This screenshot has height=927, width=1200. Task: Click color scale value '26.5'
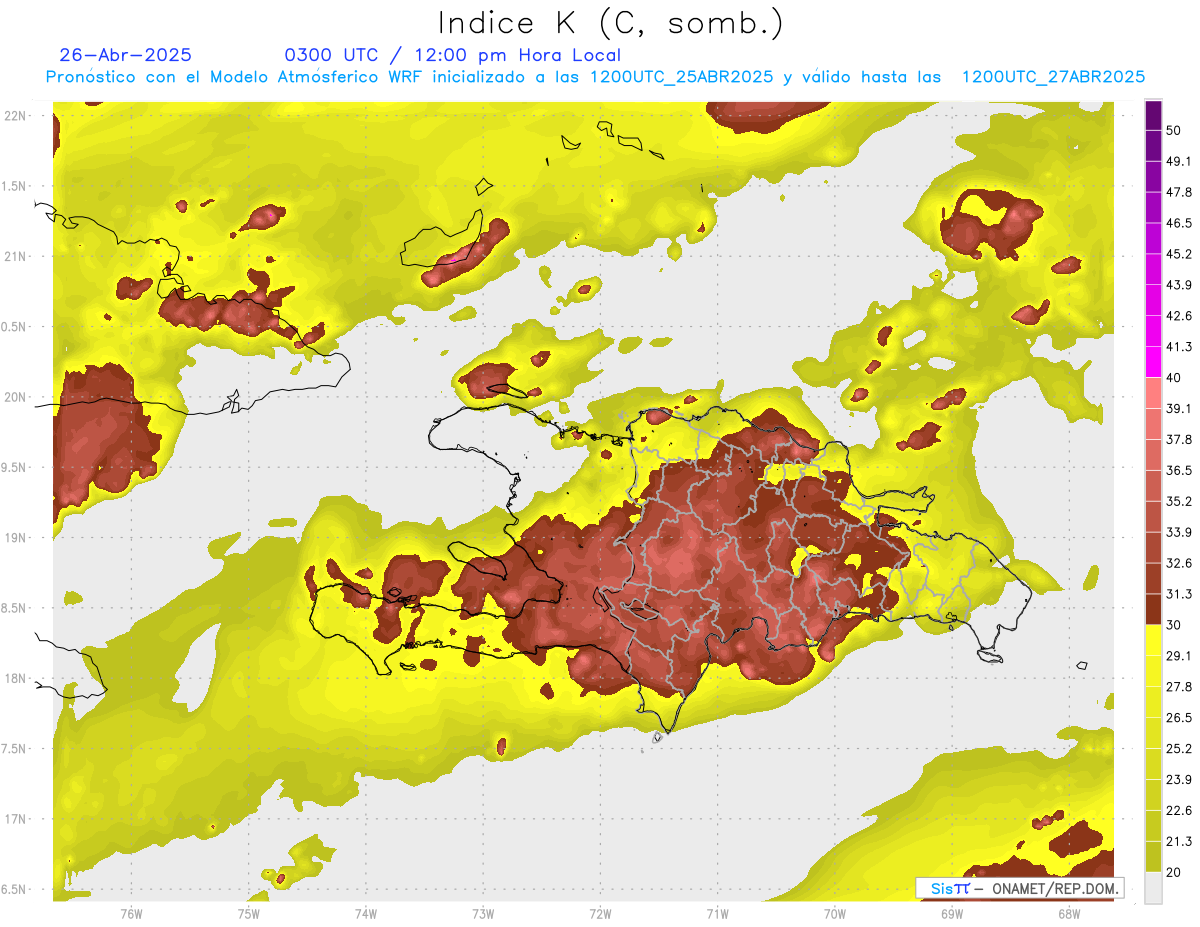pos(1179,718)
